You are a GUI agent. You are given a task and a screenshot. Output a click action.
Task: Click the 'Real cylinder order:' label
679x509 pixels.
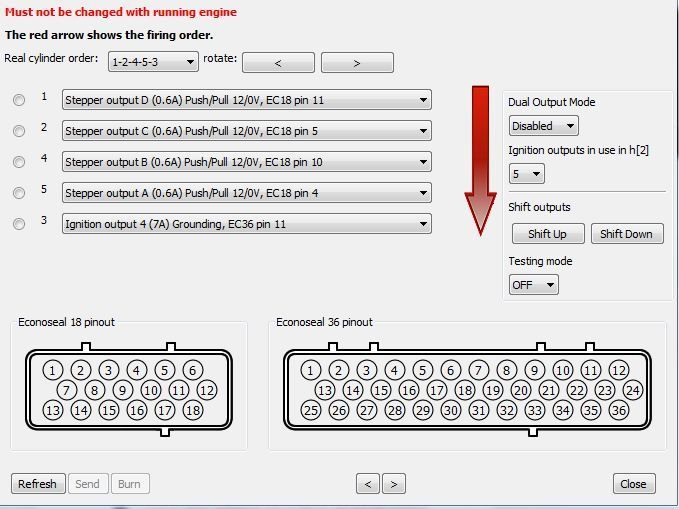tap(52, 58)
